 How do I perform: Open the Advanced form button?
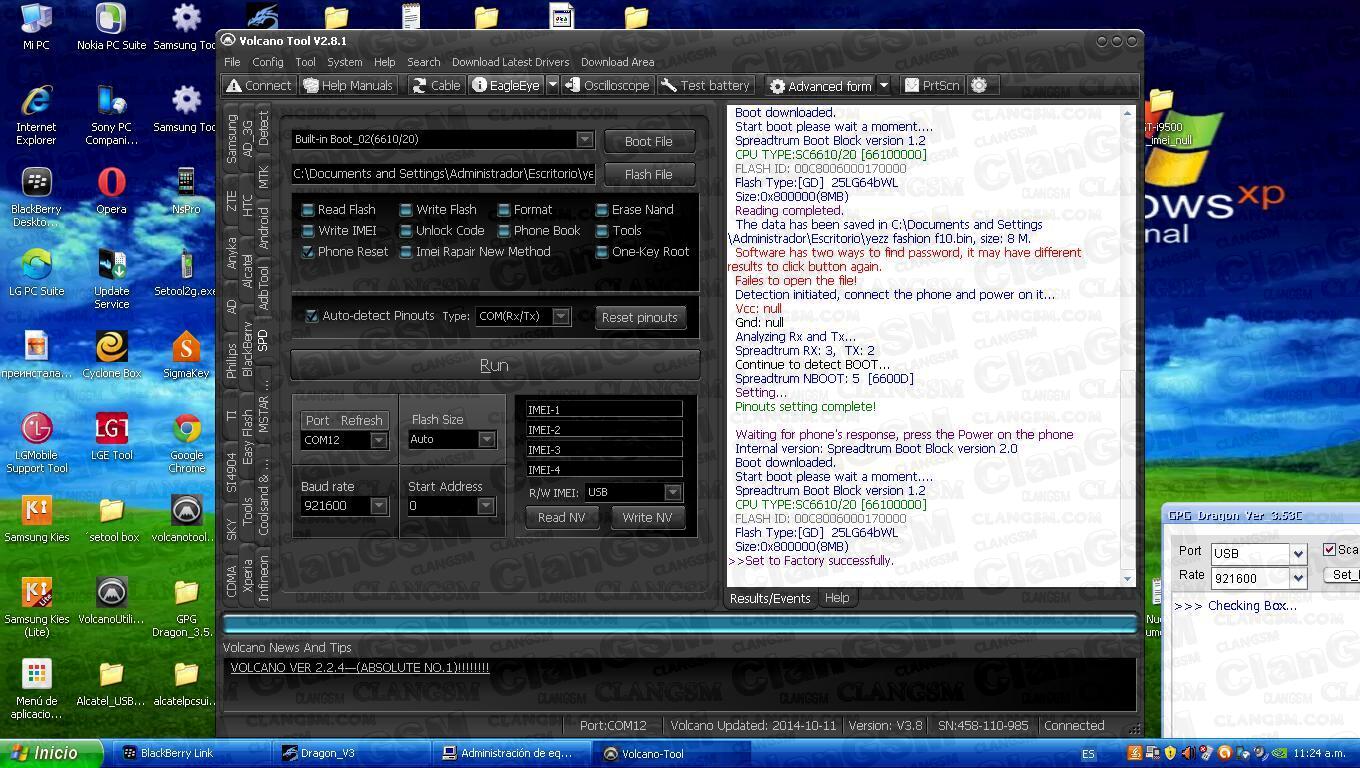[x=820, y=86]
